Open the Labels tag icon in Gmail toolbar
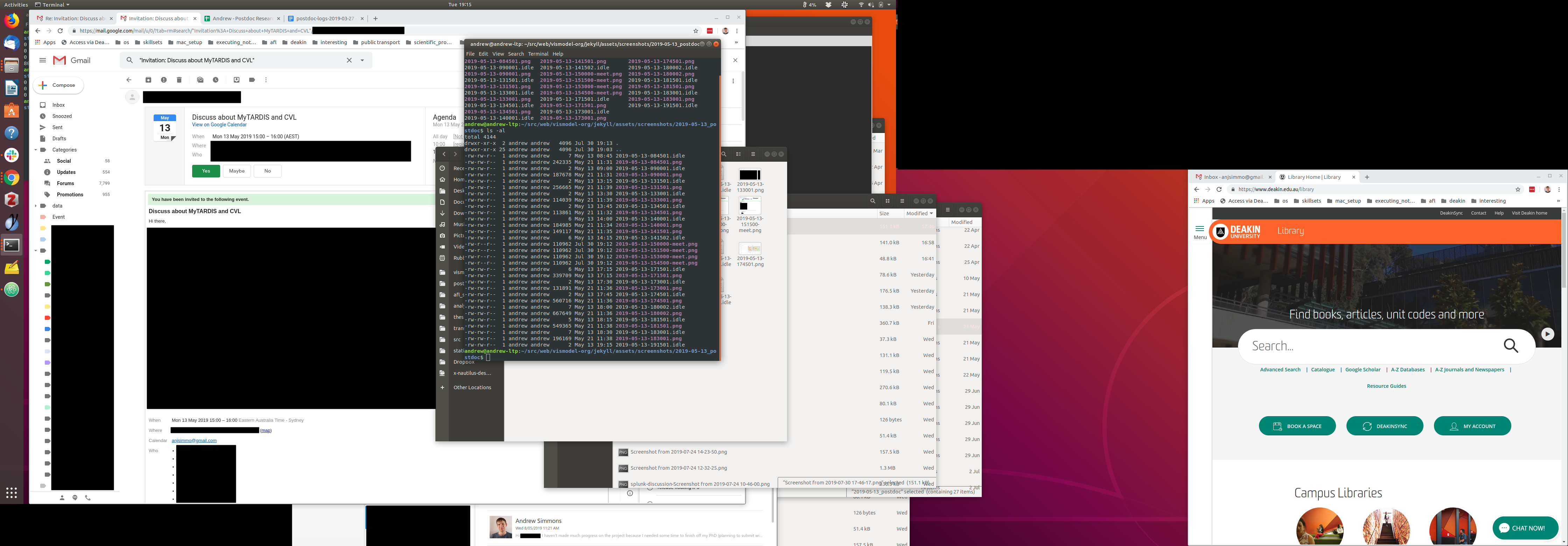 point(251,80)
